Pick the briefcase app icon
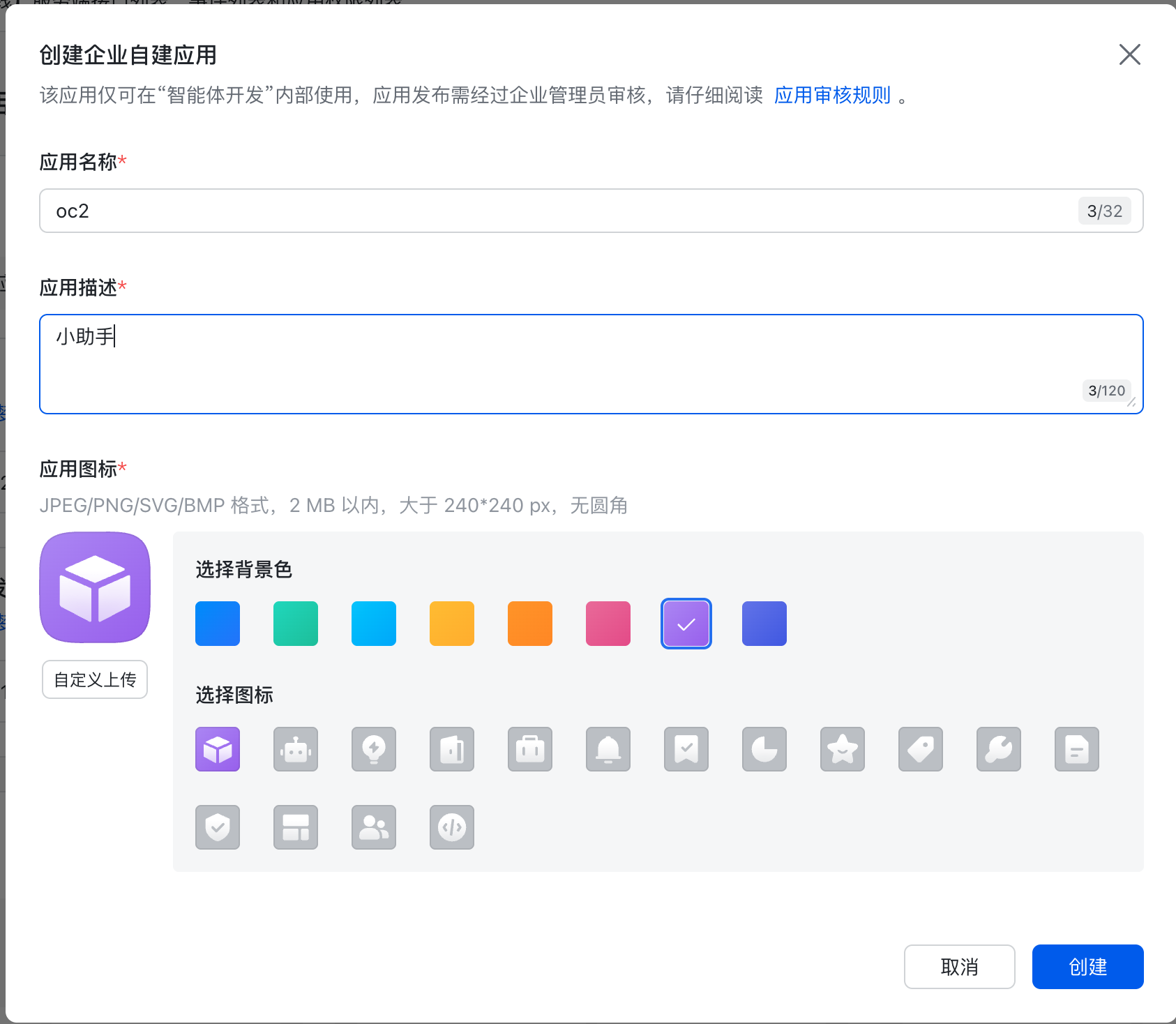The height and width of the screenshot is (1024, 1176). (x=530, y=749)
